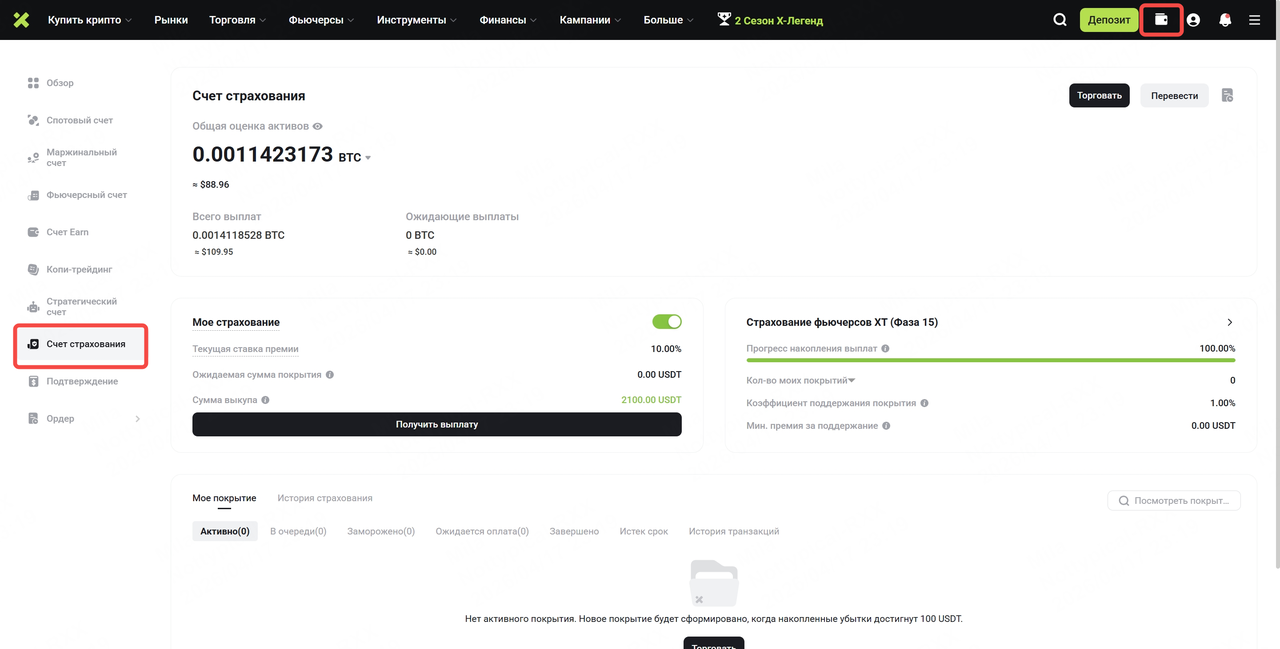Click the Торговать button beside Перевести
1280x649 pixels.
1100,95
